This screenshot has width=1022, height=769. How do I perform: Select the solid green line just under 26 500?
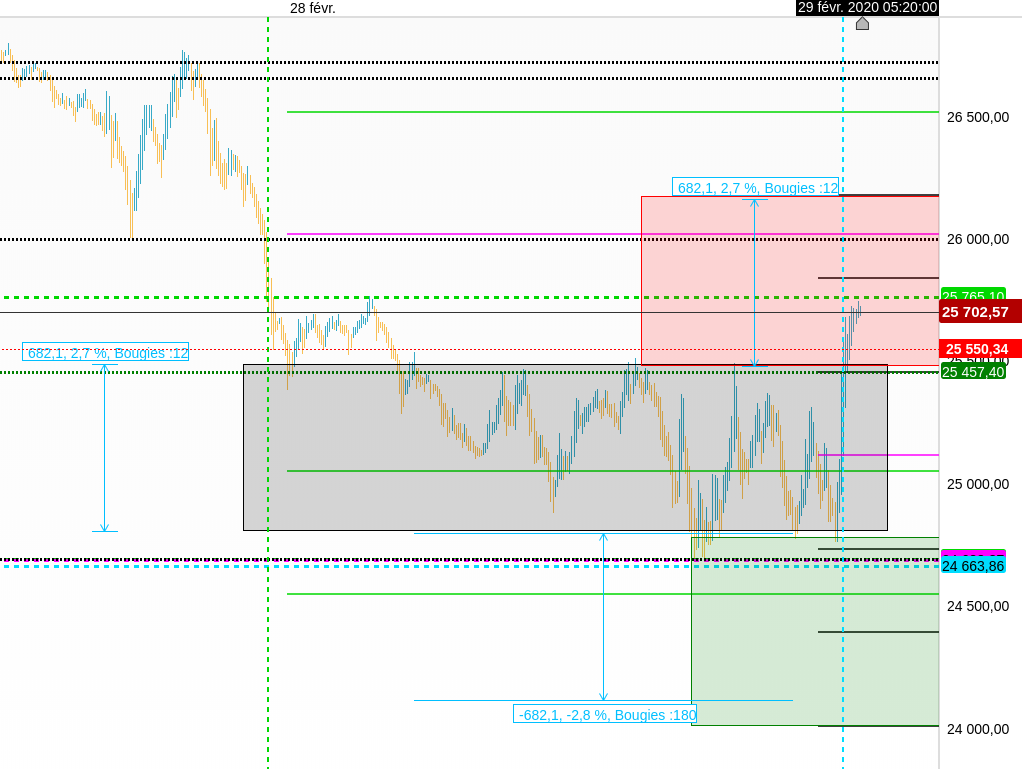(613, 112)
